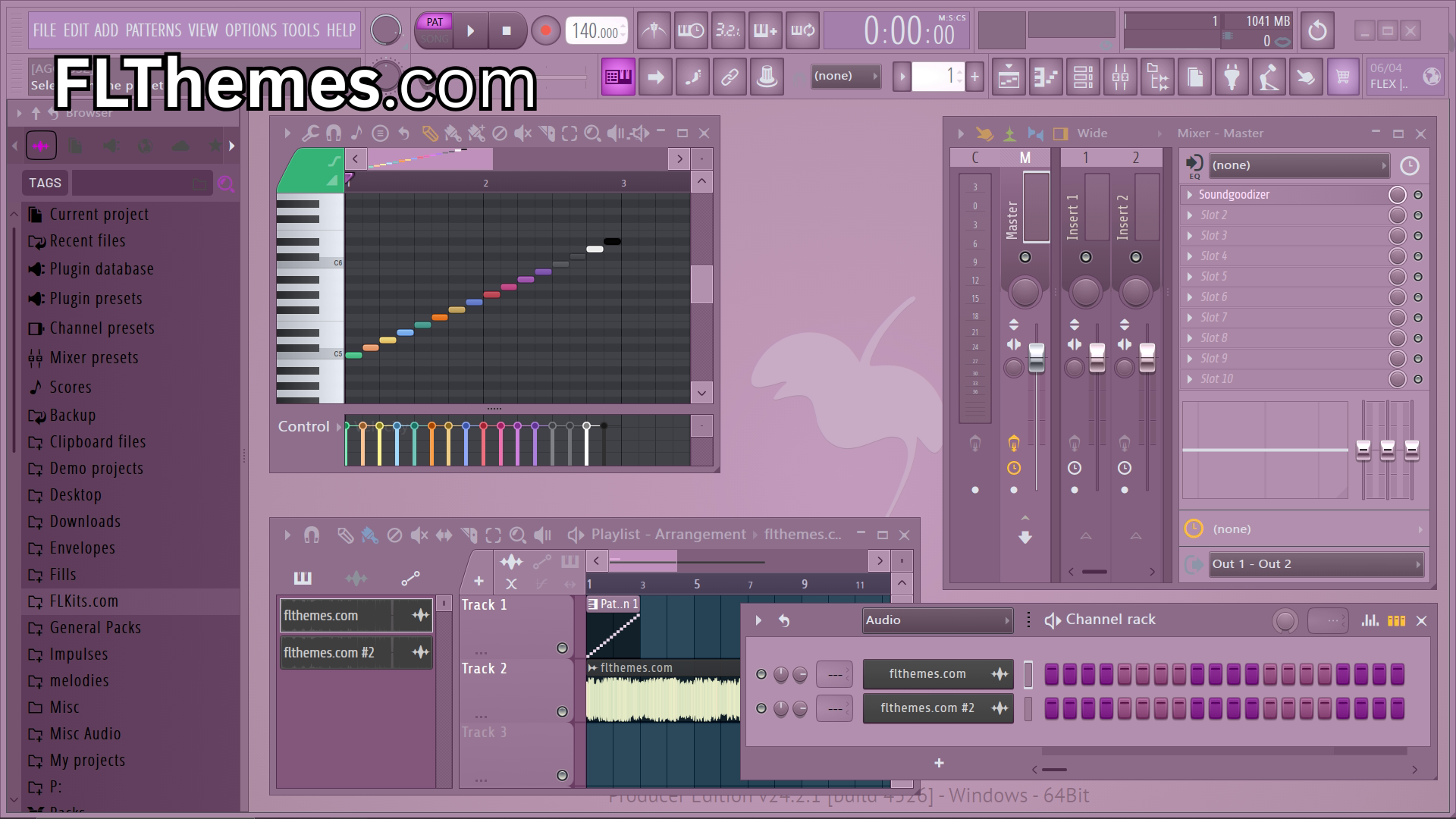Open the shopping cart content library
The height and width of the screenshot is (819, 1456).
point(1343,77)
